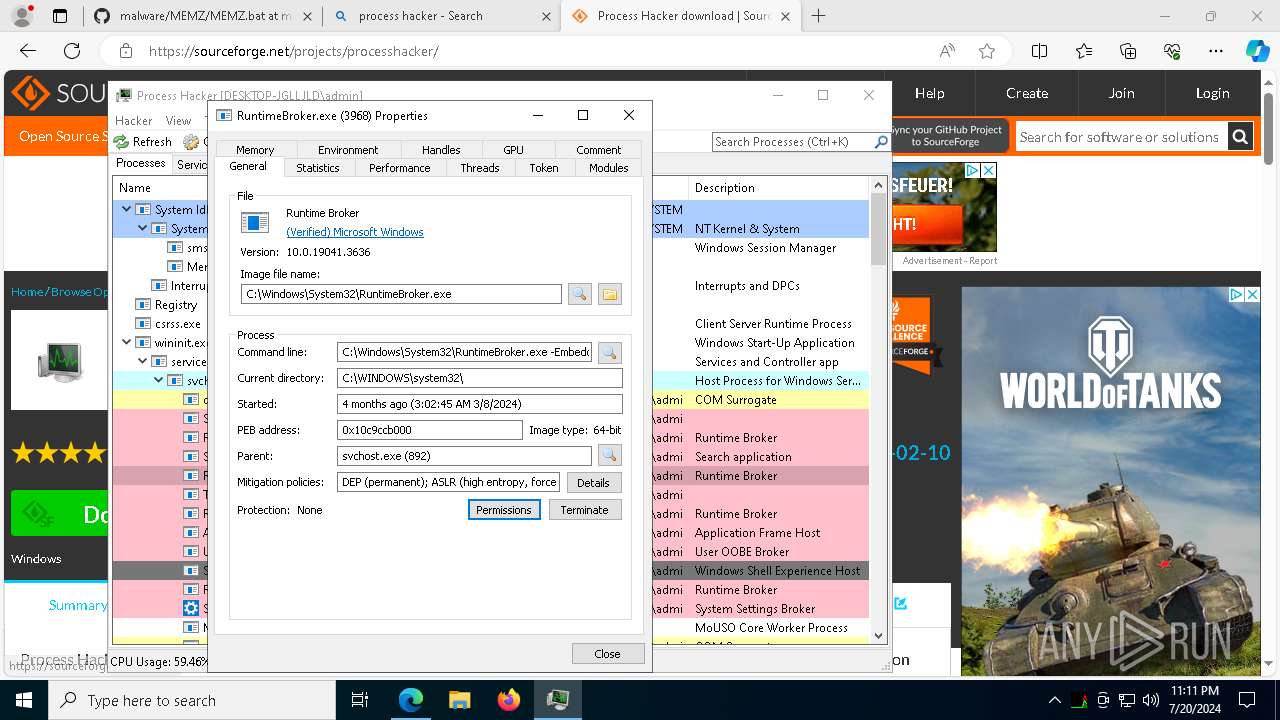Open File Explorer from taskbar

pyautogui.click(x=460, y=700)
